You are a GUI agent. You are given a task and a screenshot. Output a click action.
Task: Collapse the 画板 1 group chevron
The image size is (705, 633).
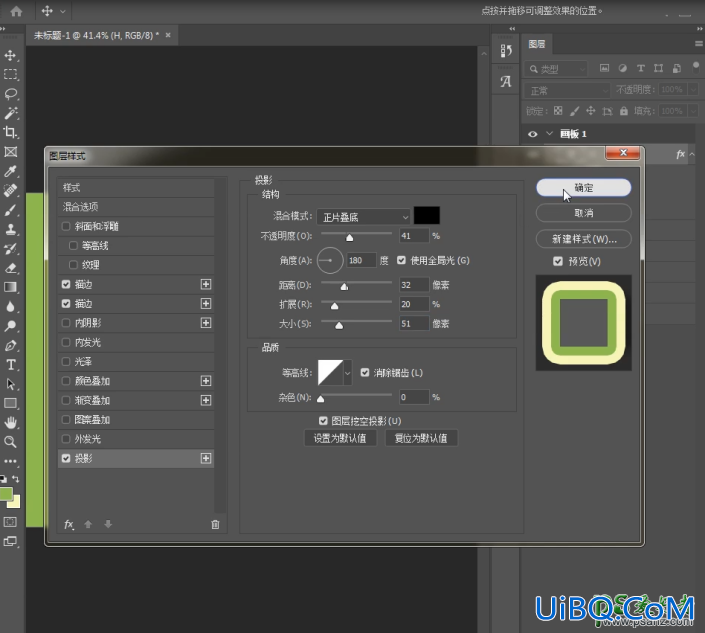[x=549, y=134]
